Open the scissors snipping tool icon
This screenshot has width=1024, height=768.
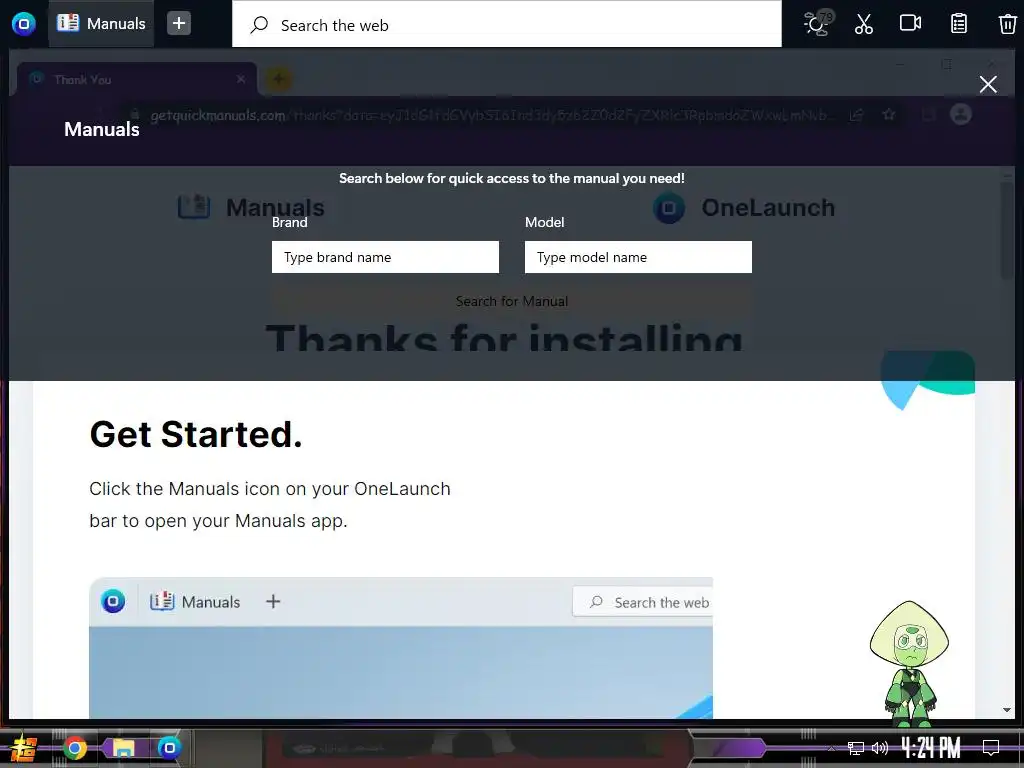(863, 24)
